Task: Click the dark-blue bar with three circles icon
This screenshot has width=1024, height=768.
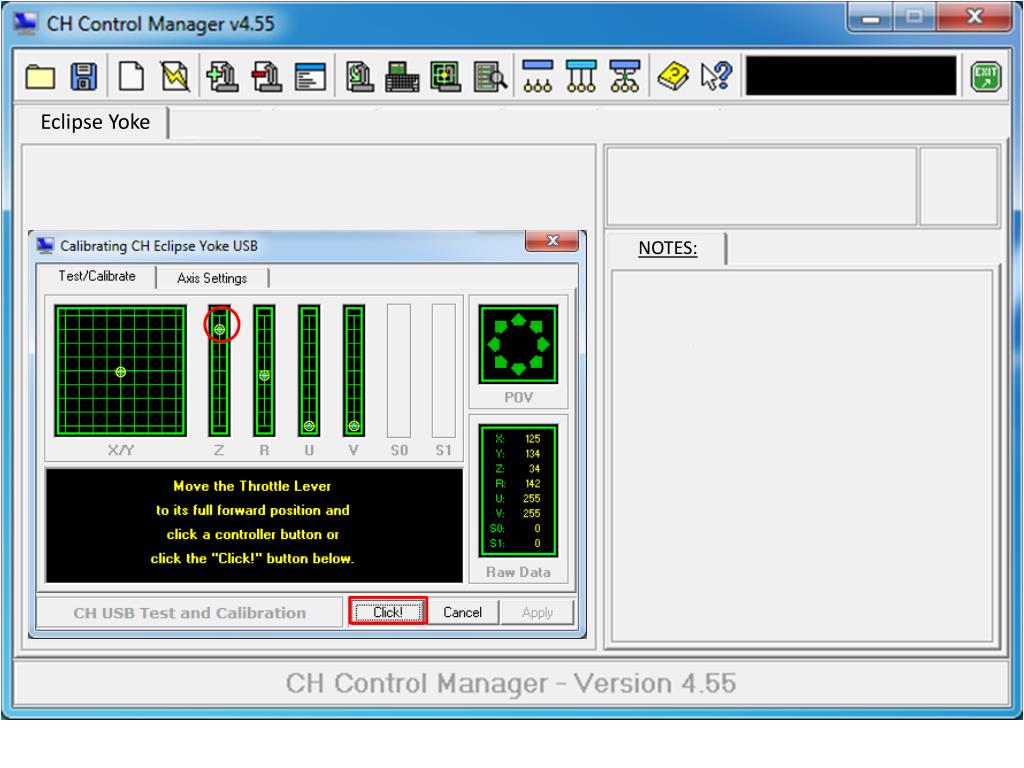Action: point(538,76)
